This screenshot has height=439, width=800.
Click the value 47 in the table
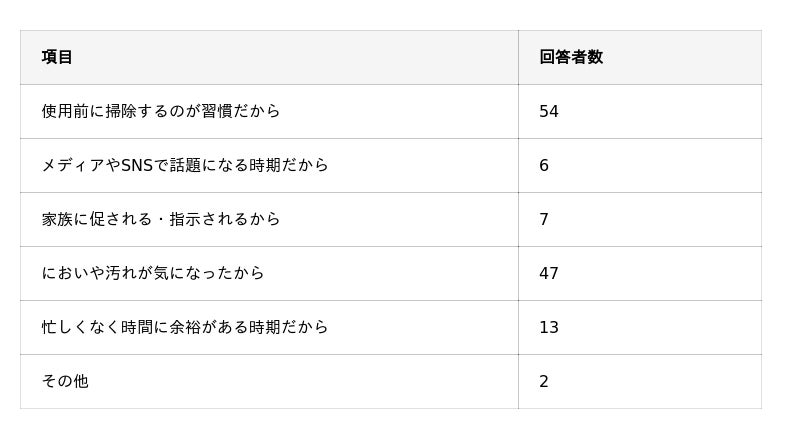click(x=549, y=273)
